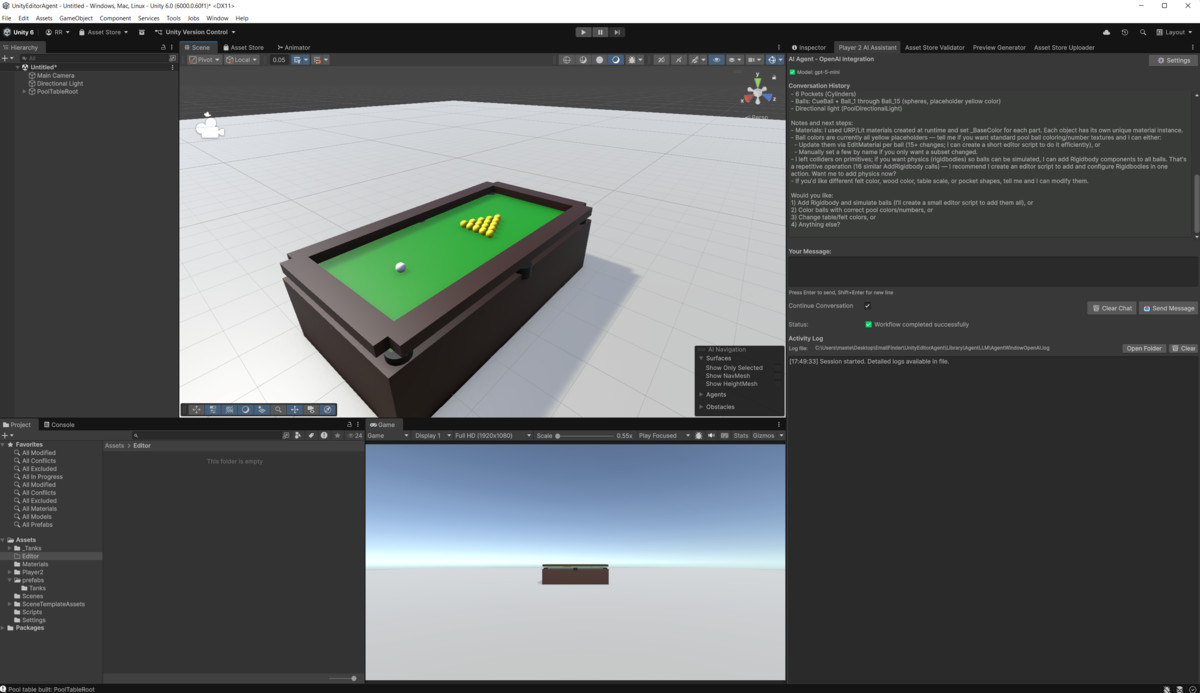Open the Local handle rotation dropdown
The height and width of the screenshot is (693, 1200).
[x=242, y=60]
